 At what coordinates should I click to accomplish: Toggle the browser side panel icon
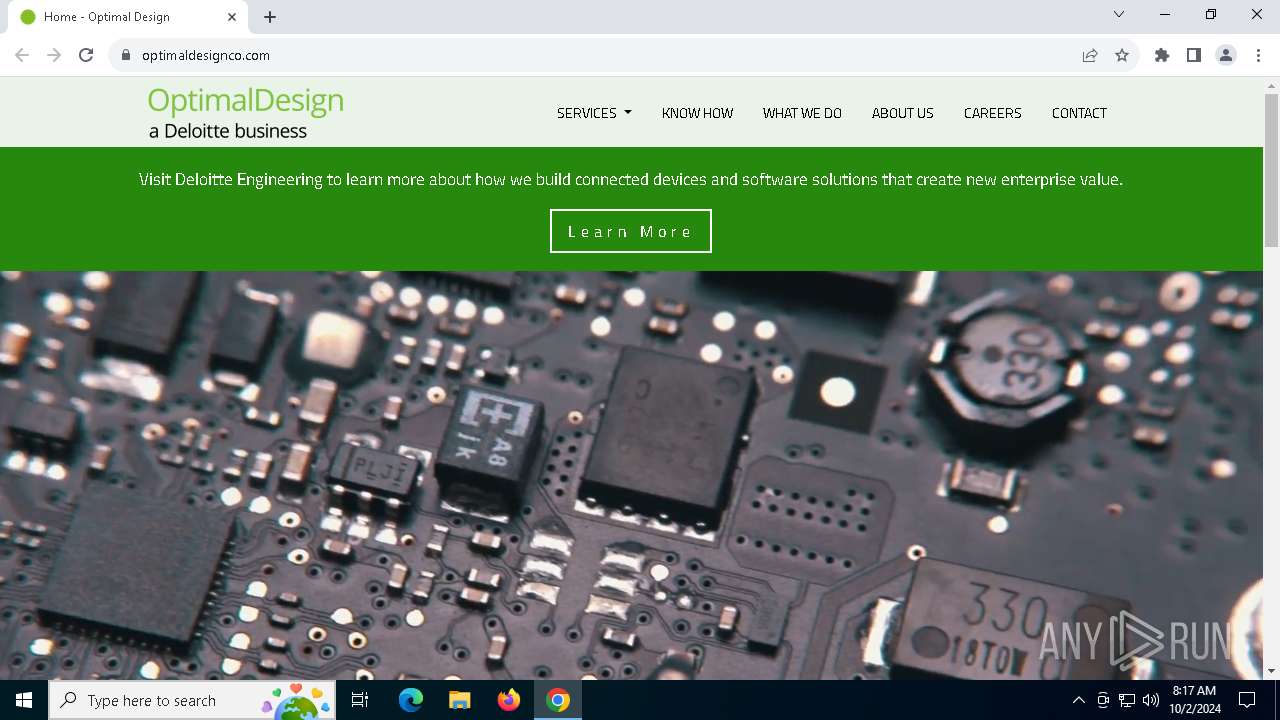pos(1194,55)
